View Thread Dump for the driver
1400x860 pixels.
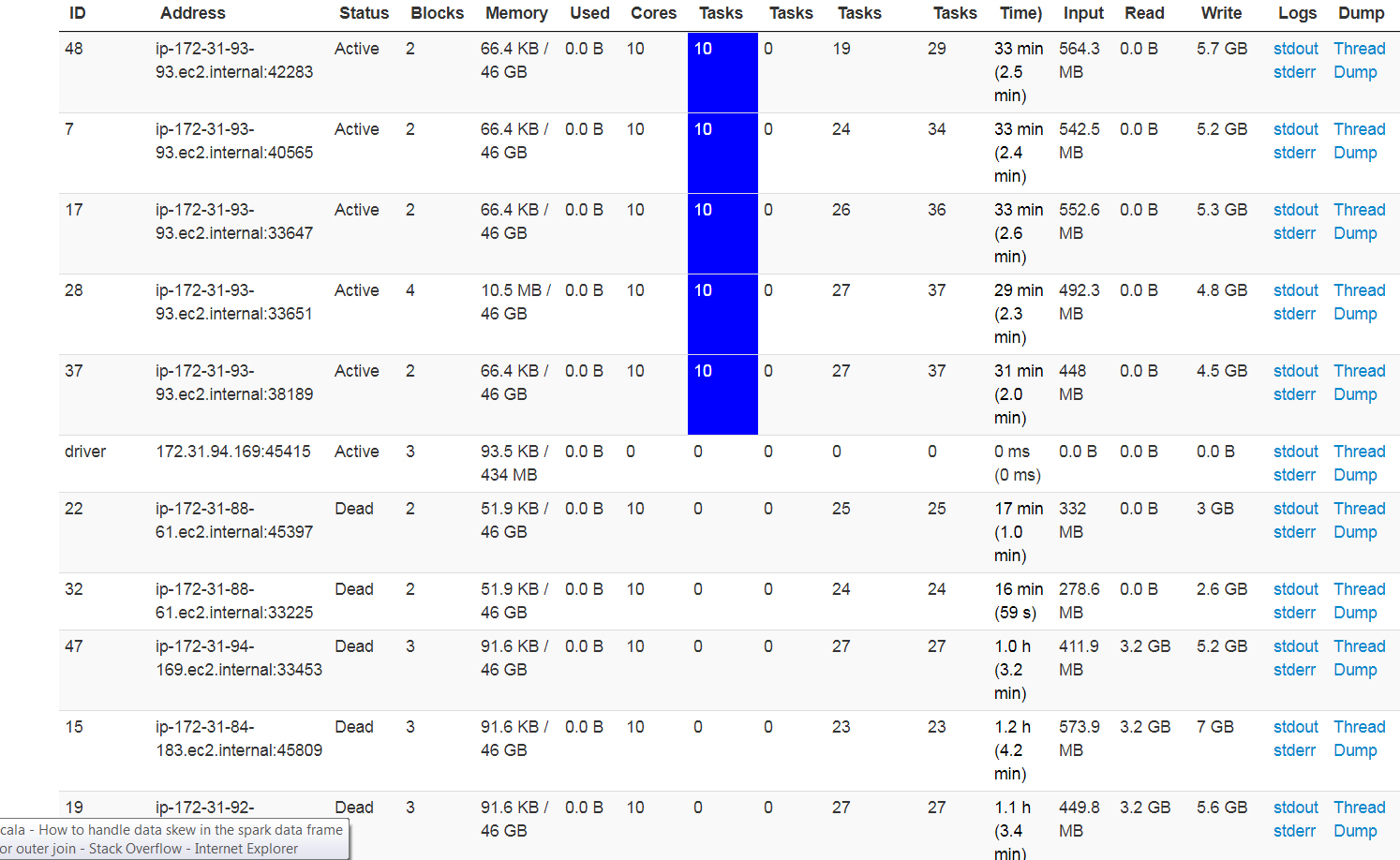click(x=1359, y=463)
